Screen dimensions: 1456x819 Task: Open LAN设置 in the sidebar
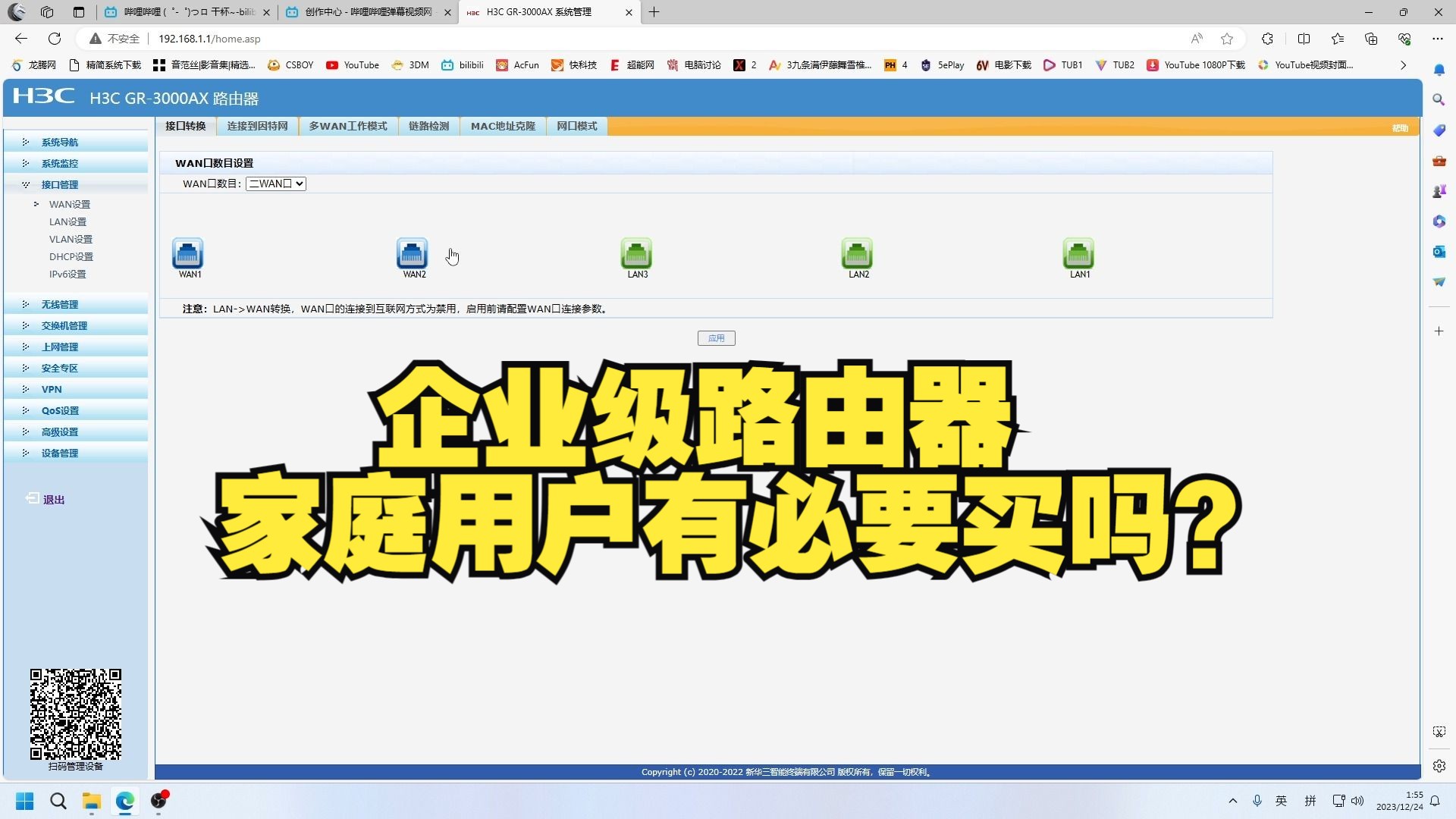[x=67, y=221]
